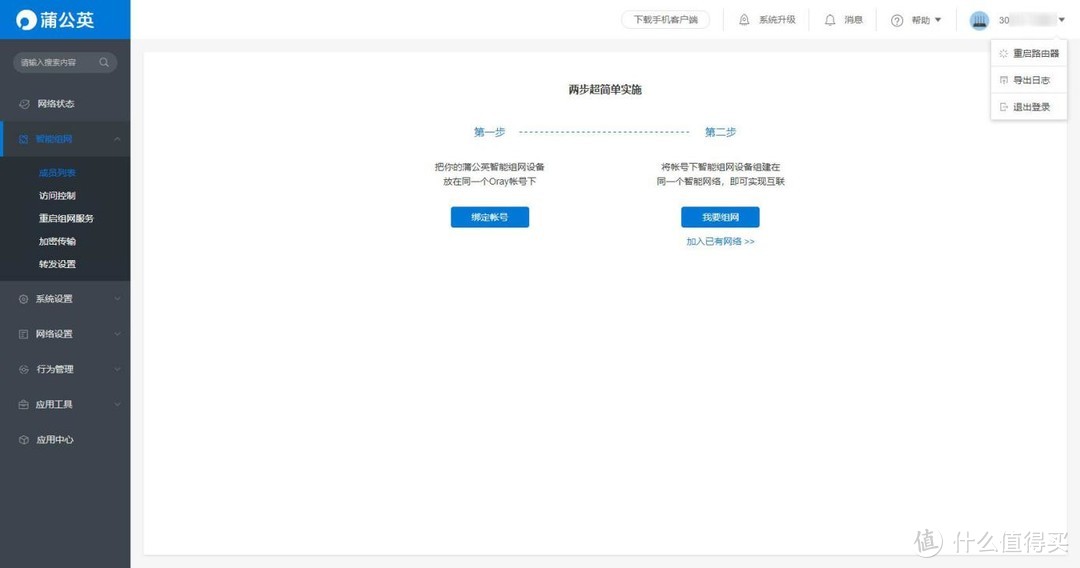
Task: Open 加密传输 submenu item
Action: click(57, 241)
